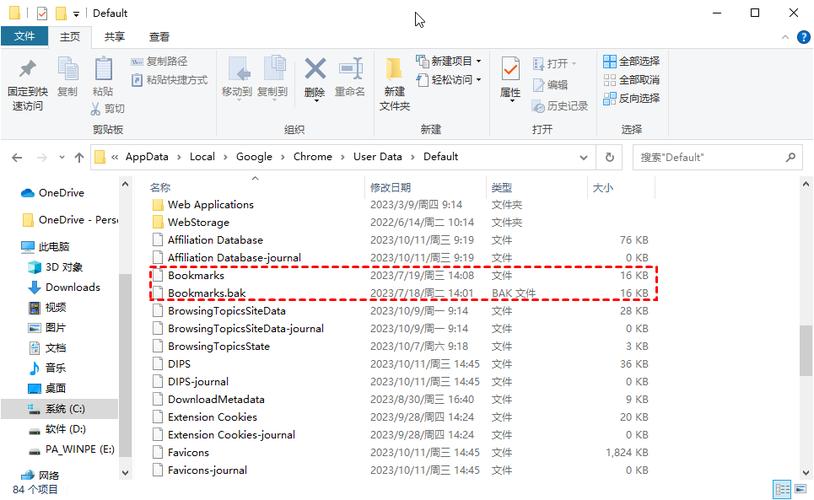
Task: Select the PA_WINPE (E:) drive
Action: tap(71, 449)
